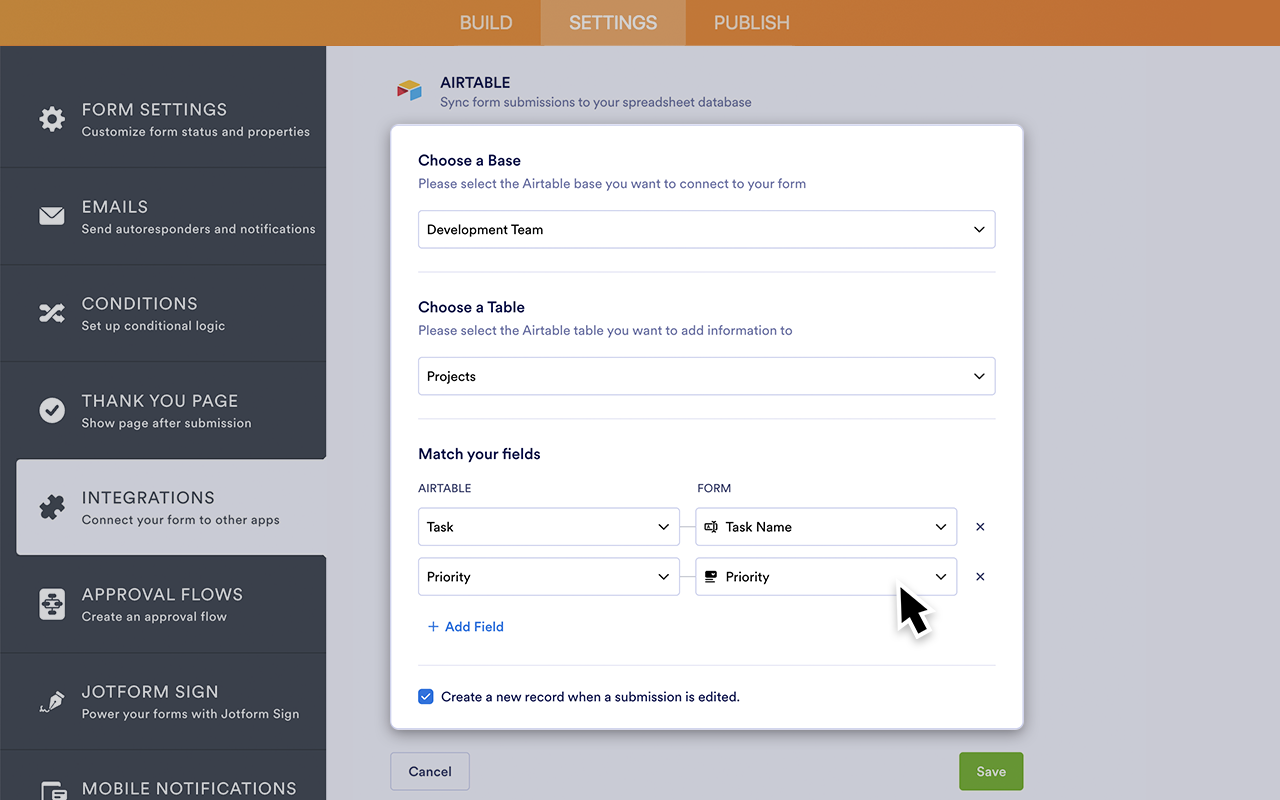1280x800 pixels.
Task: Select the Integrations puzzle piece icon
Action: pos(52,507)
